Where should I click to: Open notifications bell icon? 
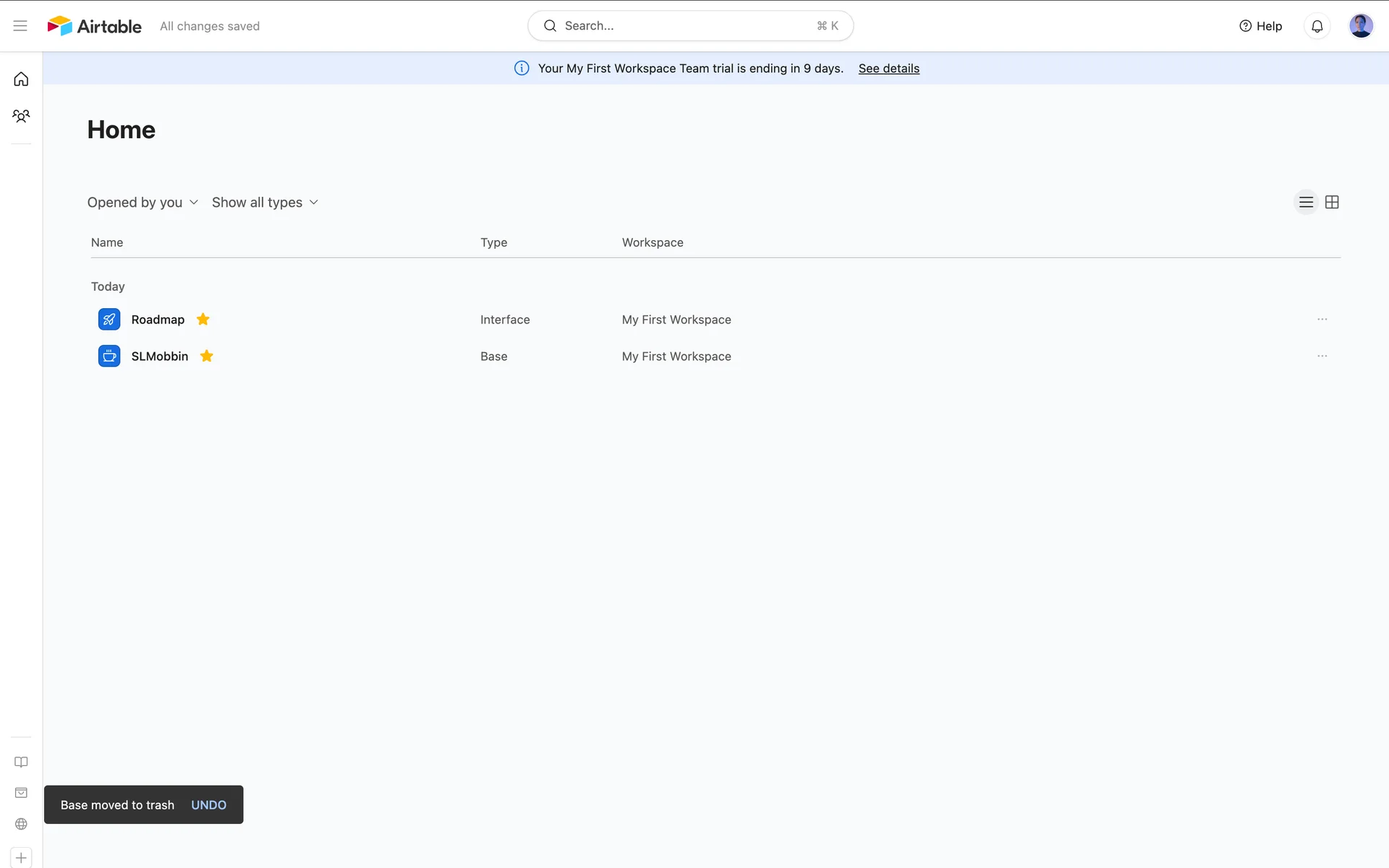pyautogui.click(x=1317, y=26)
